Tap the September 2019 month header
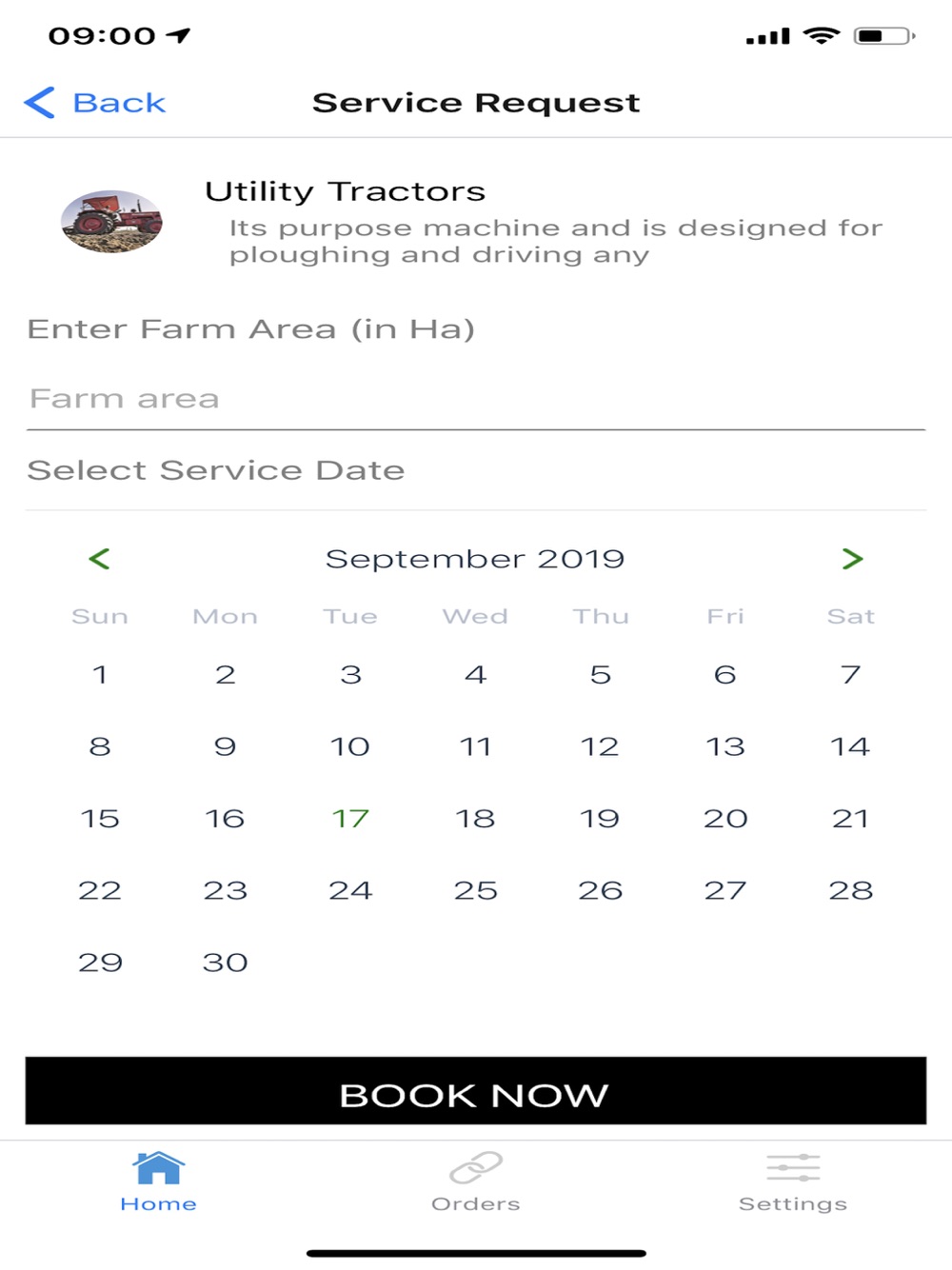Viewport: 952px width, 1270px height. [x=475, y=559]
